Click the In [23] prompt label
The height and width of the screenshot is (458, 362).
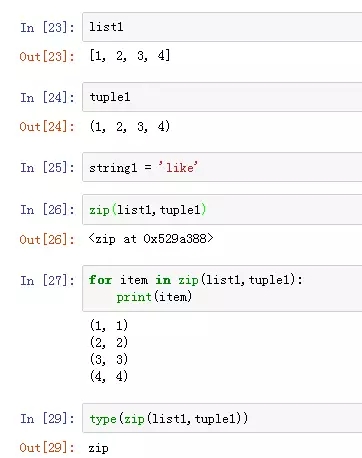47,27
